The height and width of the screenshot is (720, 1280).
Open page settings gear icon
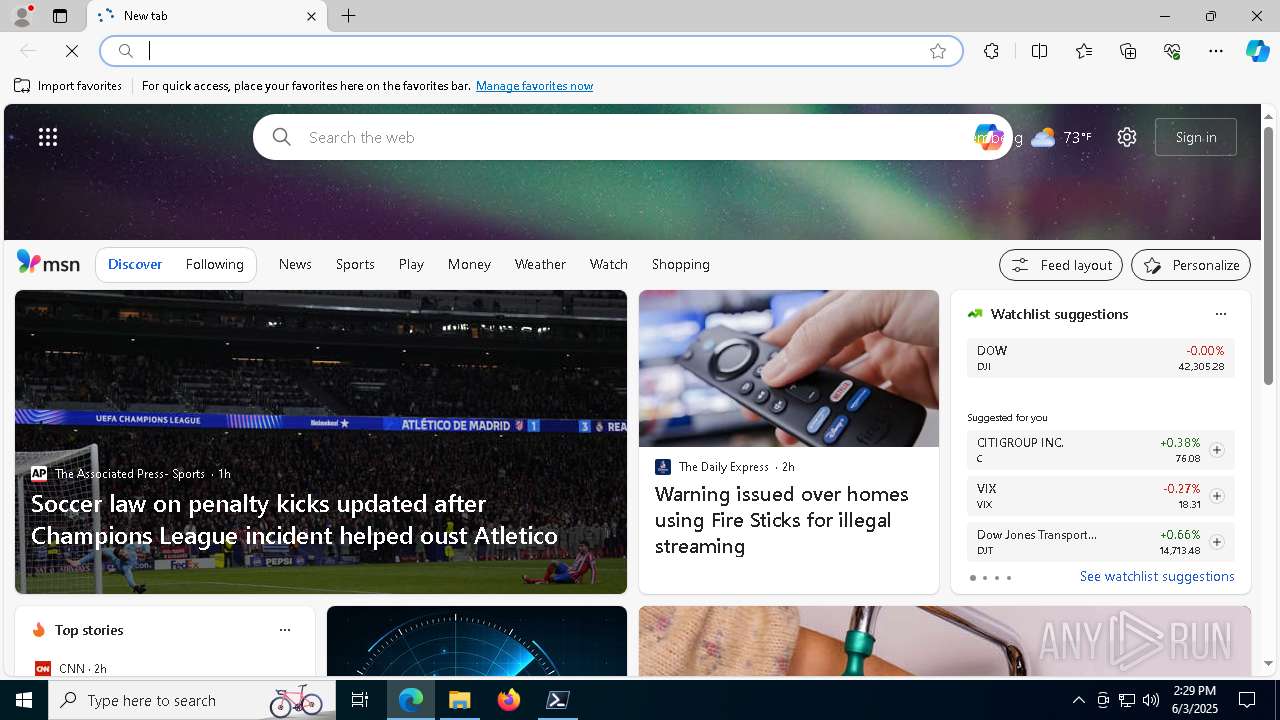1127,137
